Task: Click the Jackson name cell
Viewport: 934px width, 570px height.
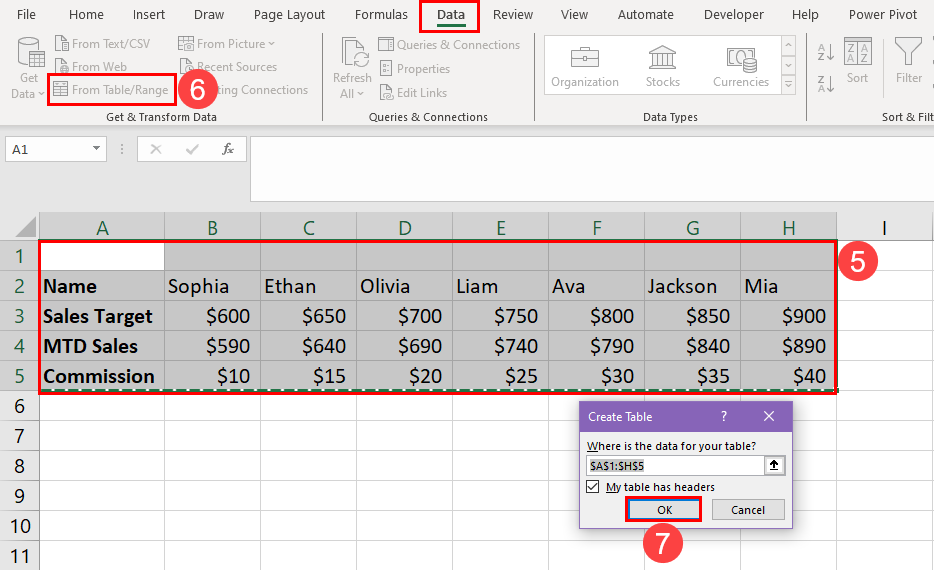Action: tap(692, 286)
